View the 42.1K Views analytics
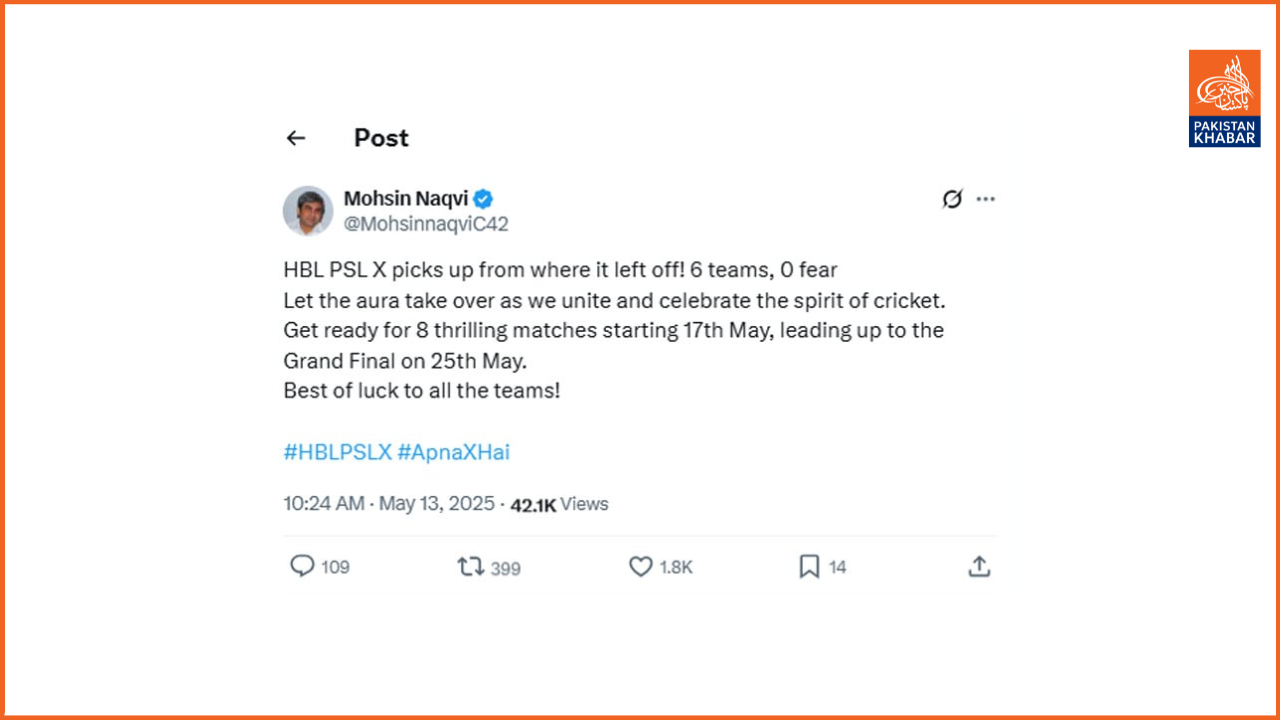Screen dimensions: 1280x720 tap(559, 505)
